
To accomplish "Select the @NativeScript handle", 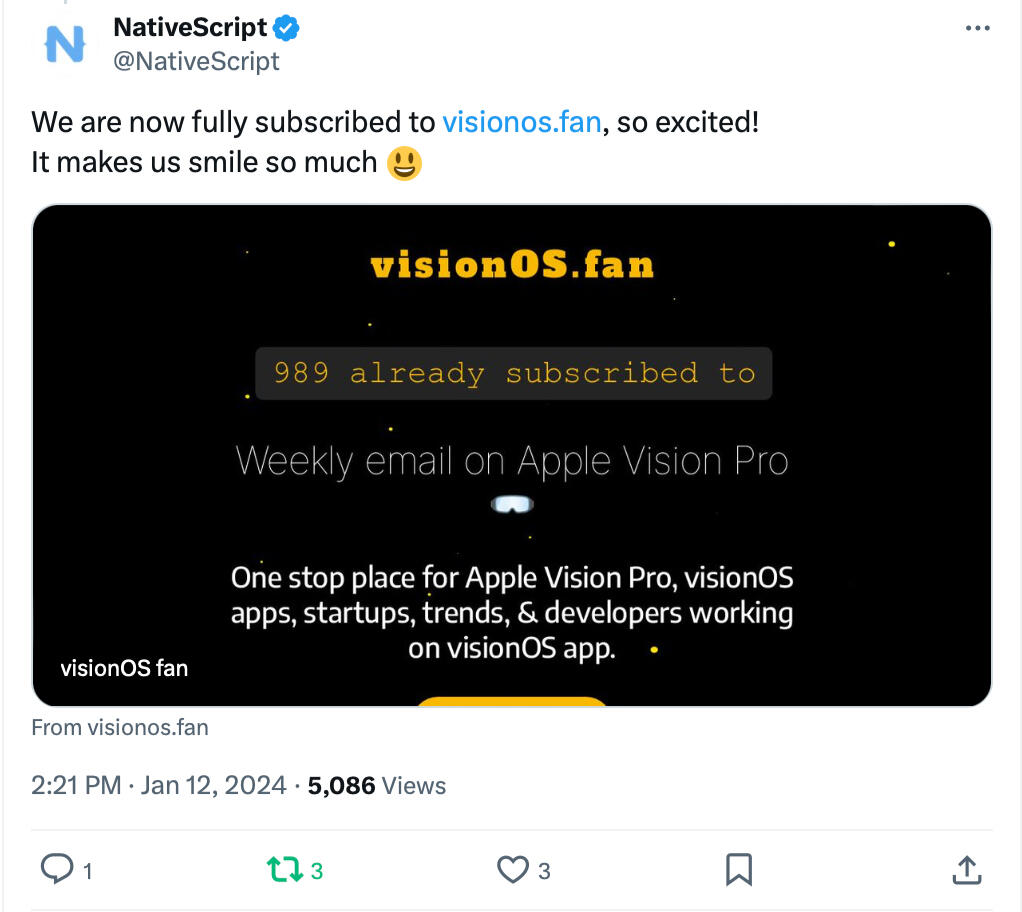I will [198, 60].
